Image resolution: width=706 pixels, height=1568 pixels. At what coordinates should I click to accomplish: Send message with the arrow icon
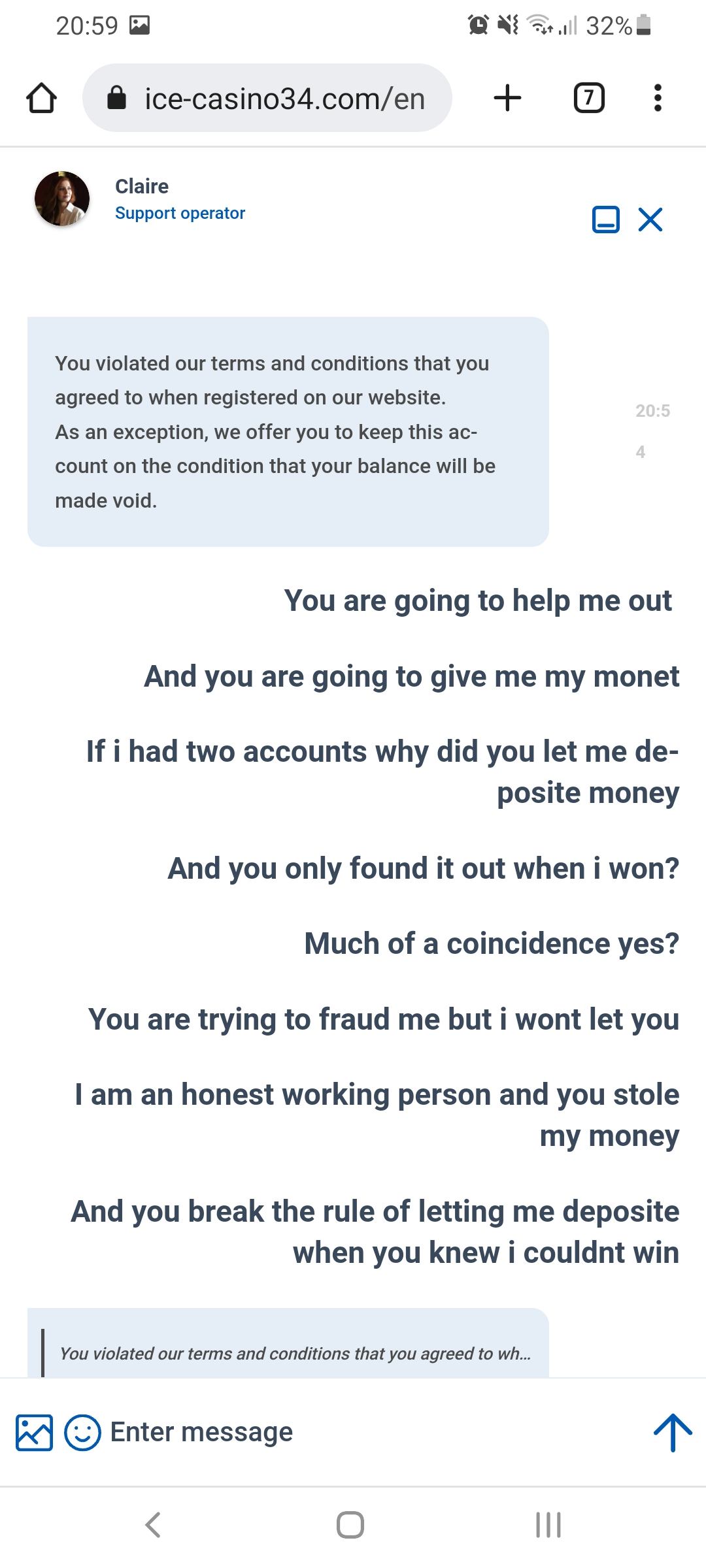point(673,1433)
